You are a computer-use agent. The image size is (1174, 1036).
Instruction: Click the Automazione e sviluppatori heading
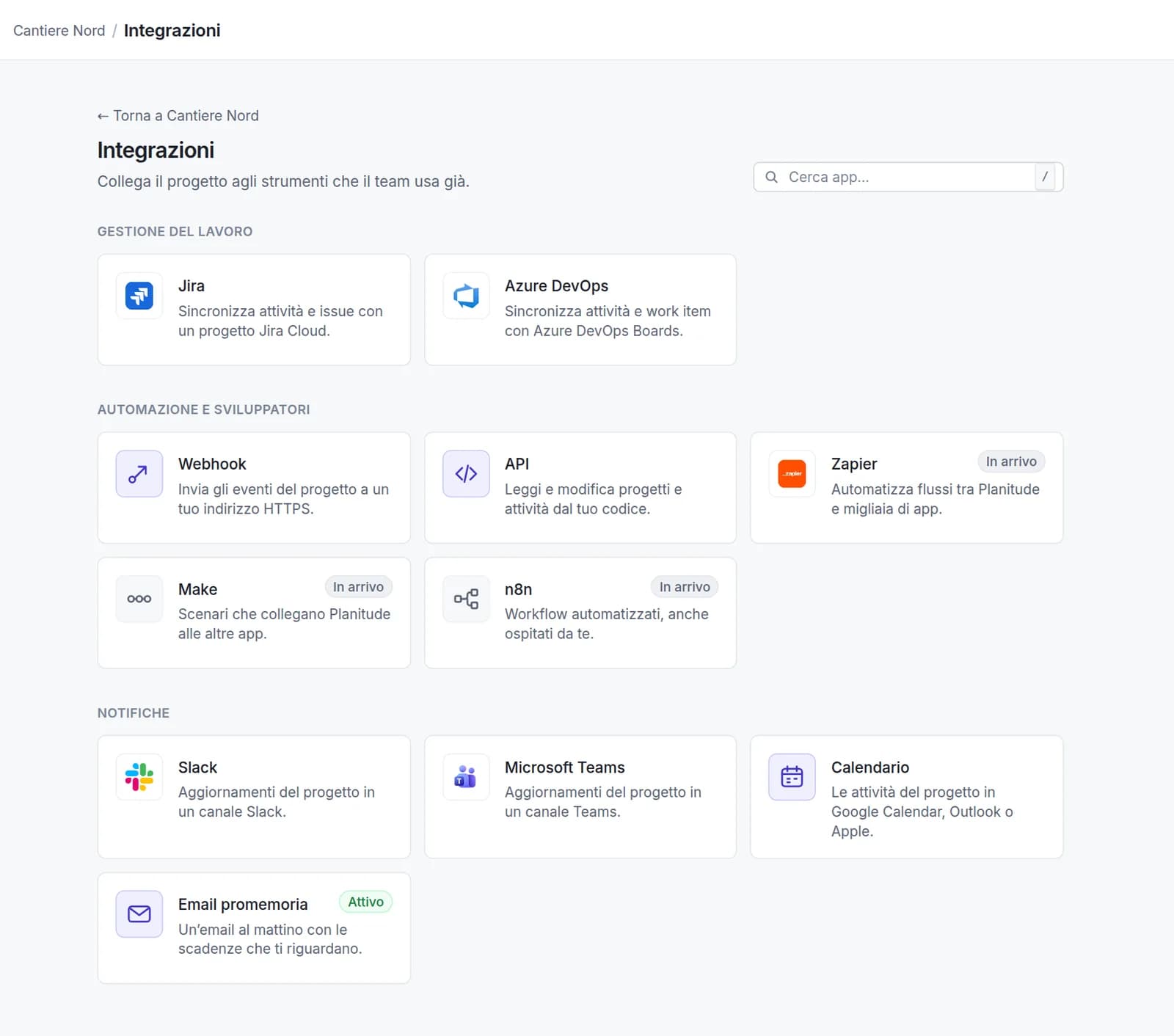(x=203, y=409)
